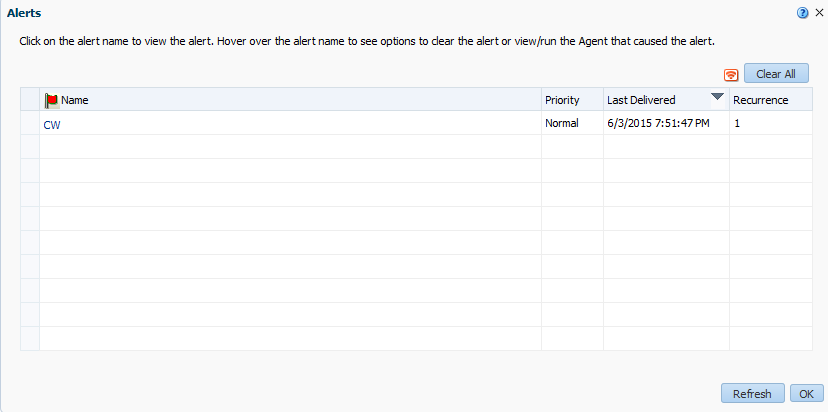
Task: Open the CW alert link
Action: click(x=52, y=125)
